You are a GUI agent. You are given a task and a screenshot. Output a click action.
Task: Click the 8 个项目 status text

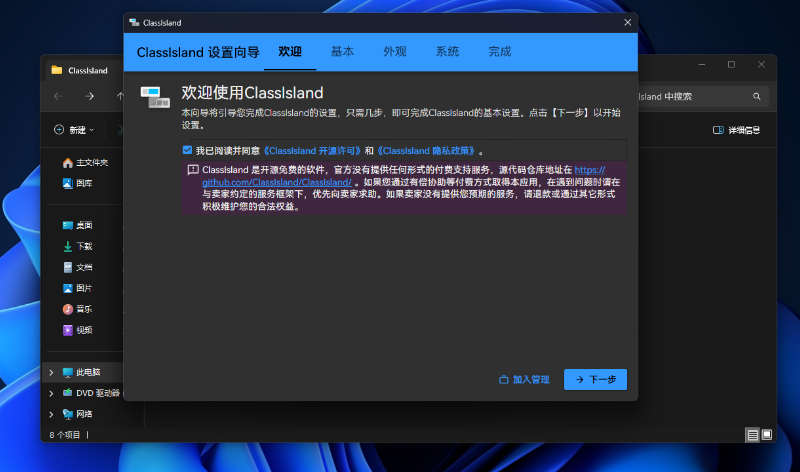coord(65,435)
